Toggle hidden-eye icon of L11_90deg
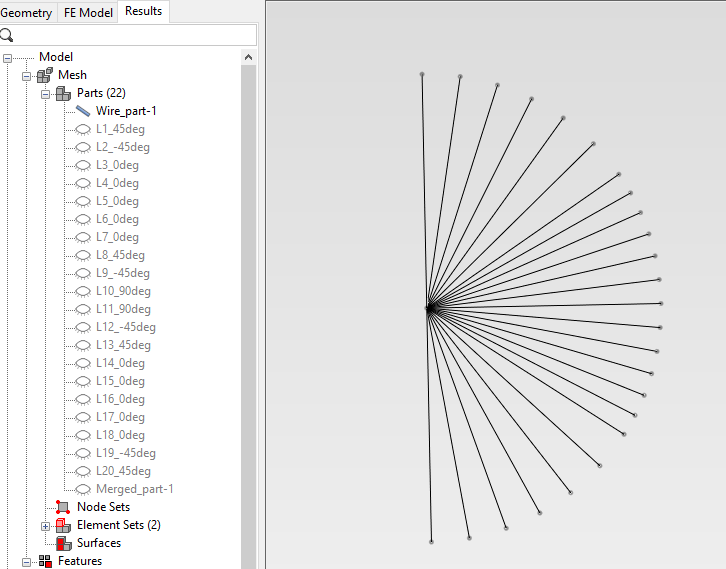726x569 pixels. 83,309
